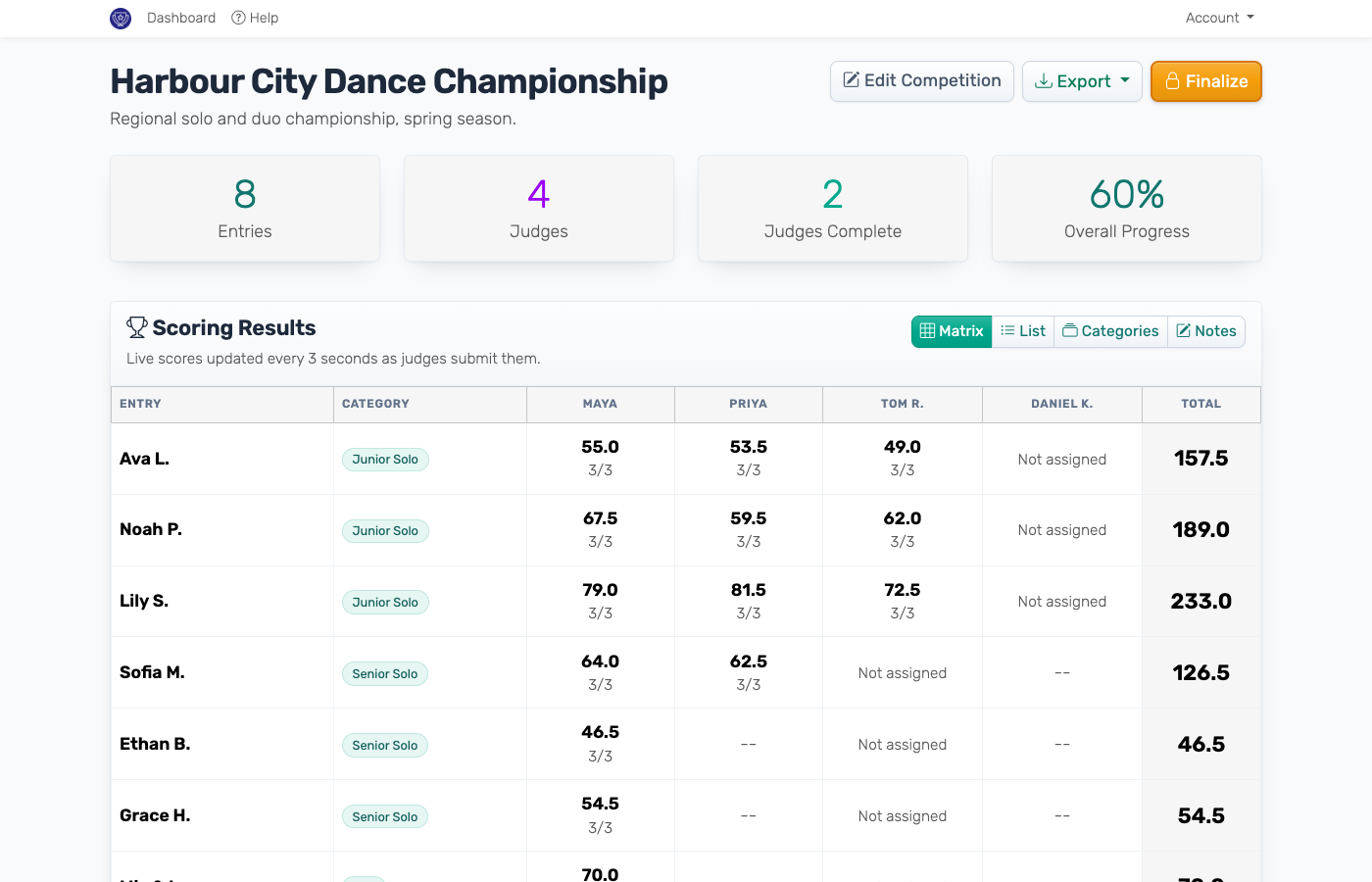This screenshot has width=1372, height=882.
Task: Open the Notes view
Action: pos(1206,331)
